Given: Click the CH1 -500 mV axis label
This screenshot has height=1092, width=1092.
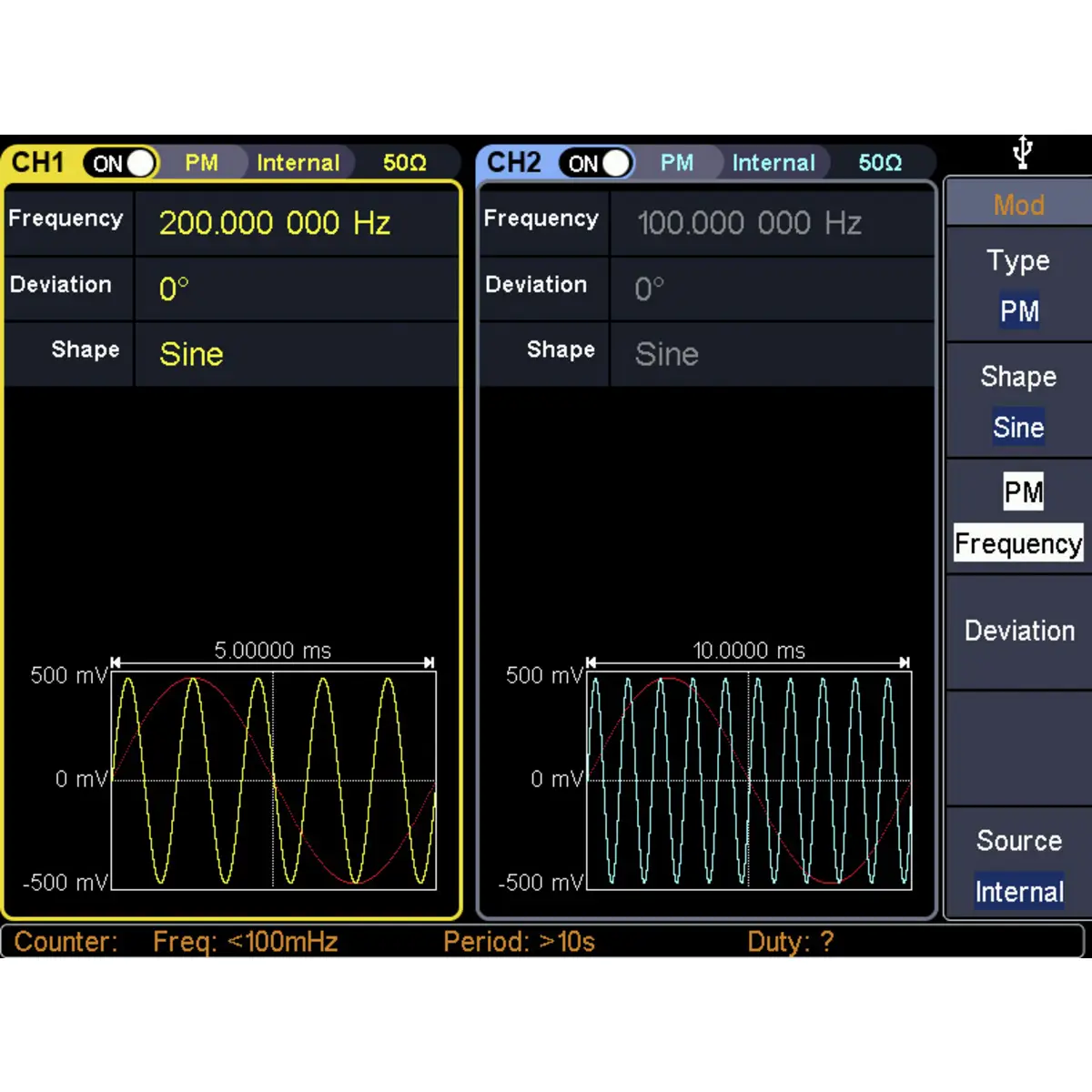Looking at the screenshot, I should pyautogui.click(x=66, y=883).
